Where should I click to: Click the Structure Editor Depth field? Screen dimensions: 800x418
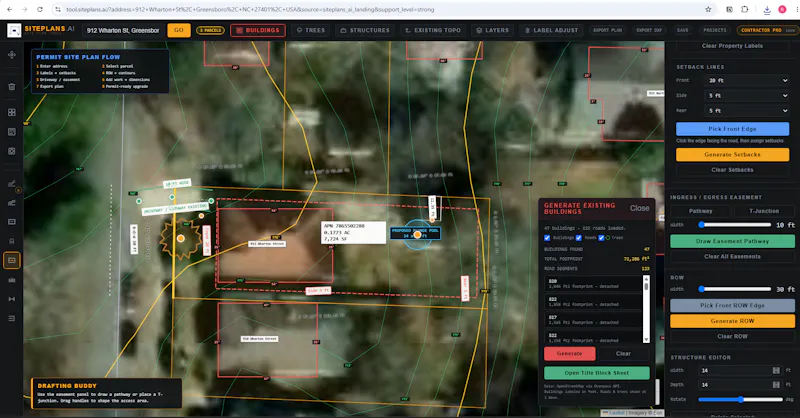click(x=740, y=385)
